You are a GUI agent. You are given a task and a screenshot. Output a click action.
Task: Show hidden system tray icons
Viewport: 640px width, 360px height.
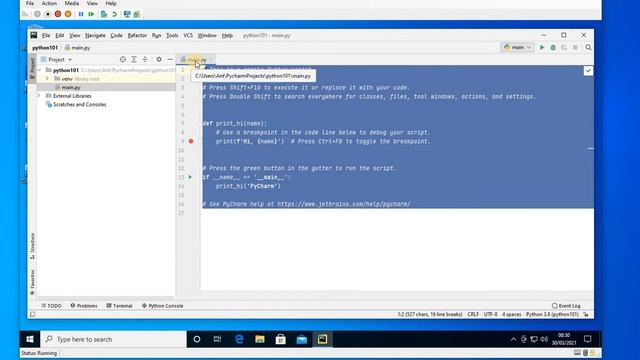513,339
